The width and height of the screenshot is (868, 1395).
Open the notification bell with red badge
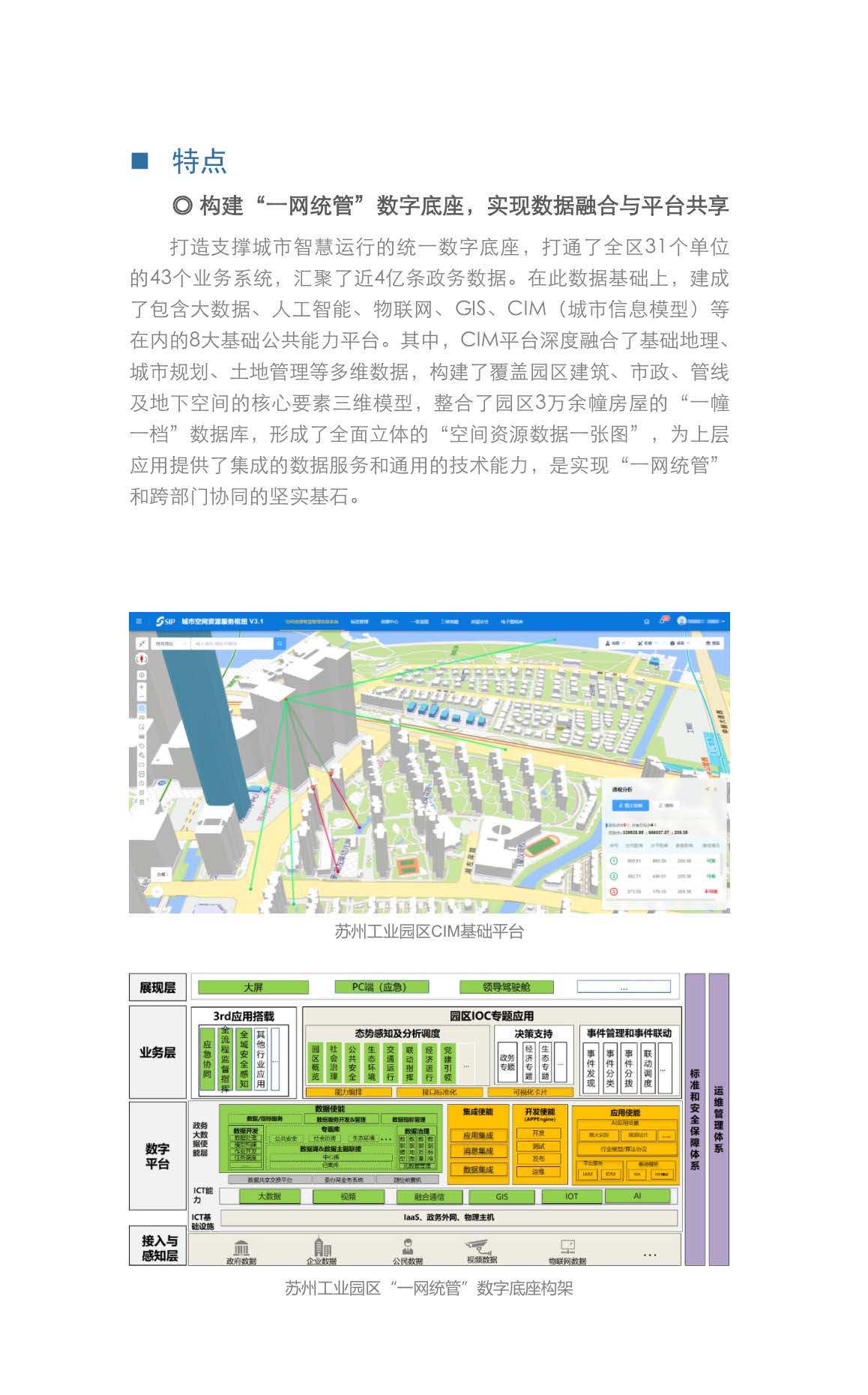[663, 621]
